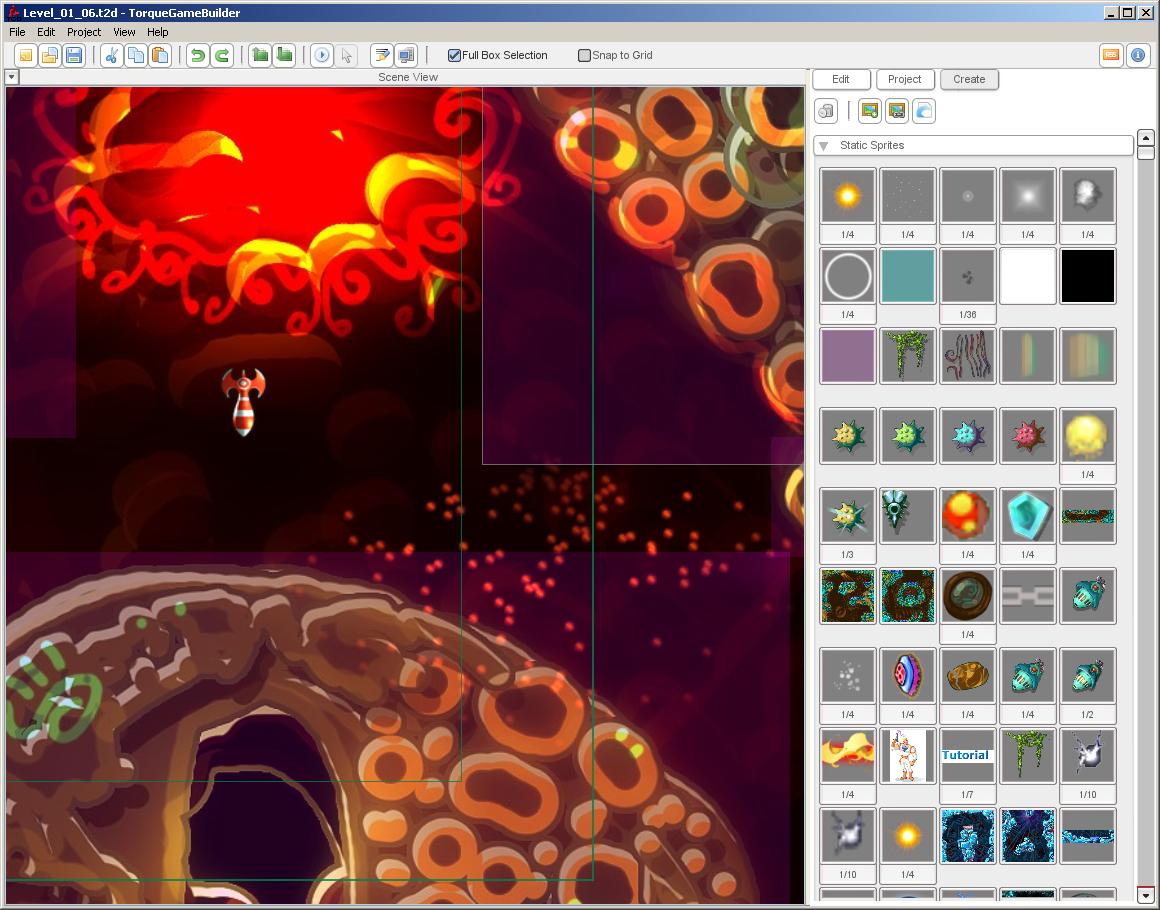Click the green Undo arrow
This screenshot has height=910, width=1160.
(198, 55)
